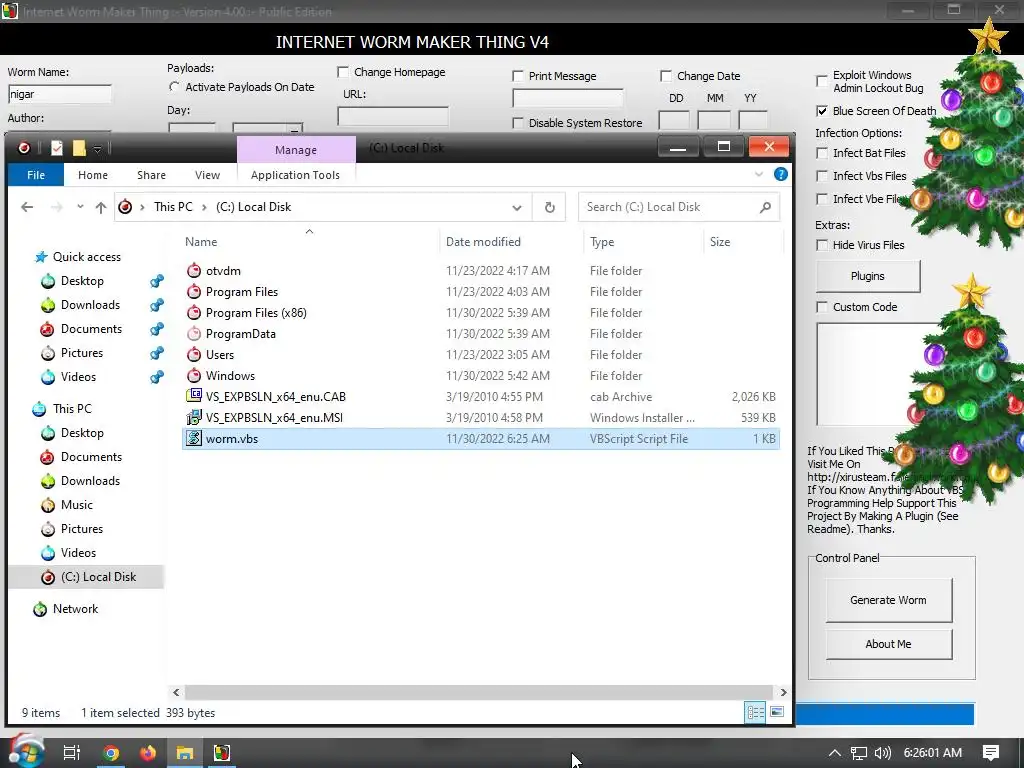The height and width of the screenshot is (768, 1024).
Task: Click the VS_EXPBSLN_x64_enu.CAB archive icon
Action: tap(194, 396)
